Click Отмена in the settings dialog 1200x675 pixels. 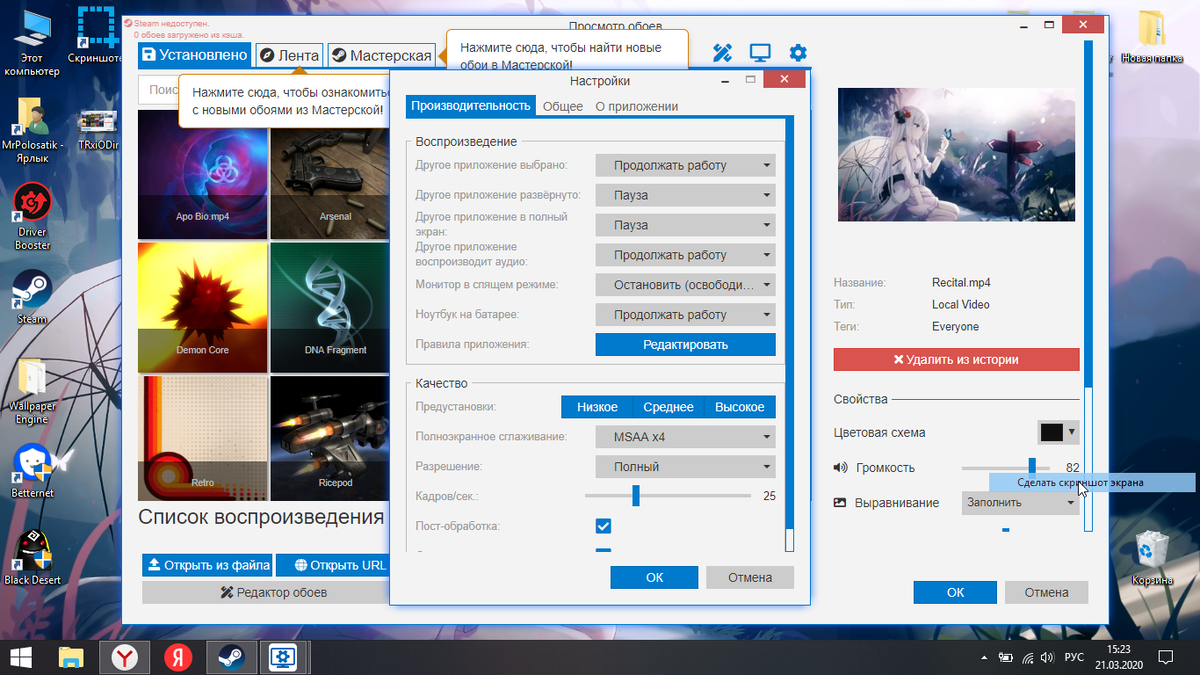[x=750, y=577]
